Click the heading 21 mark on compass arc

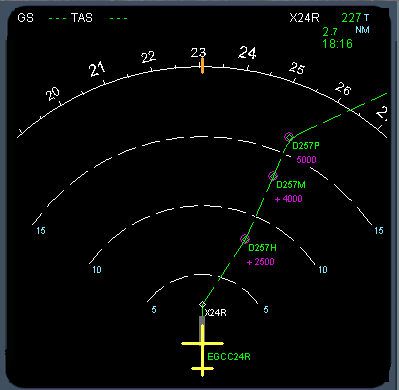point(97,69)
